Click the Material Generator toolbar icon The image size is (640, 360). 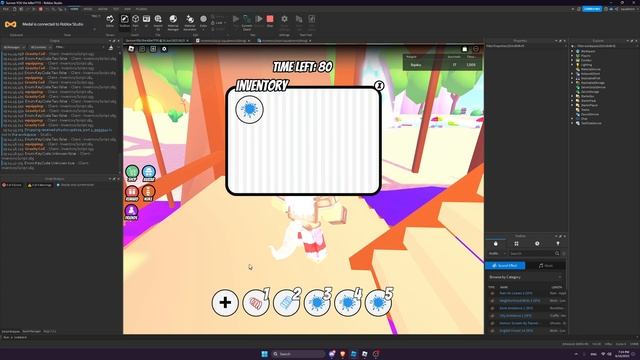pos(190,22)
